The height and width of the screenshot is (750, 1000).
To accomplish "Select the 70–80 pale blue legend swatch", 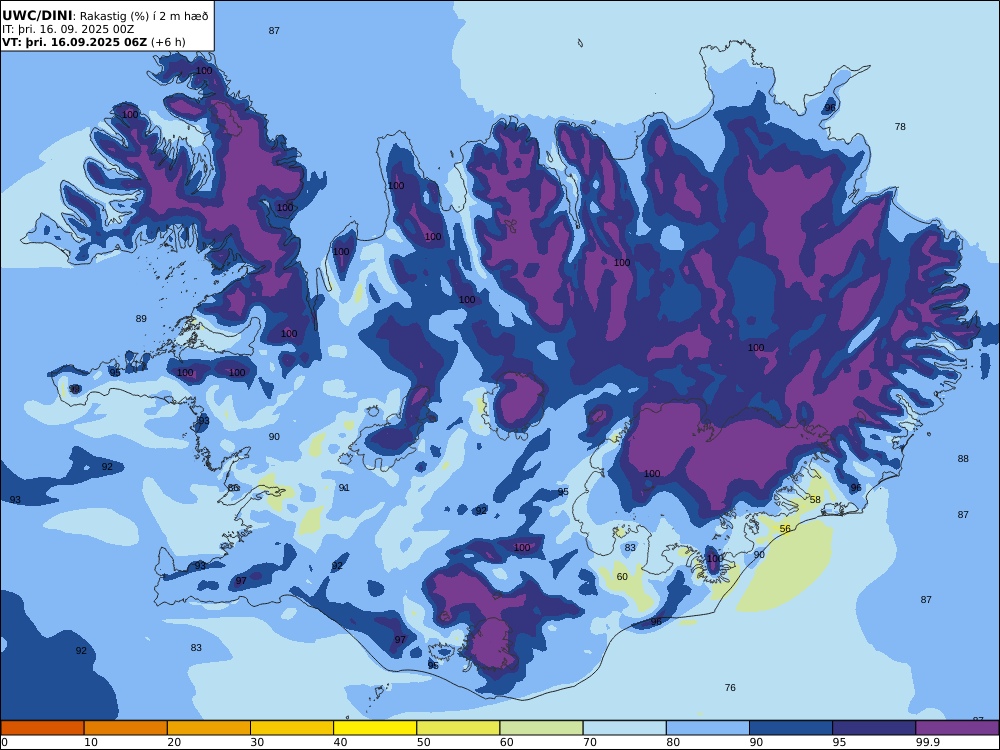I will point(624,728).
